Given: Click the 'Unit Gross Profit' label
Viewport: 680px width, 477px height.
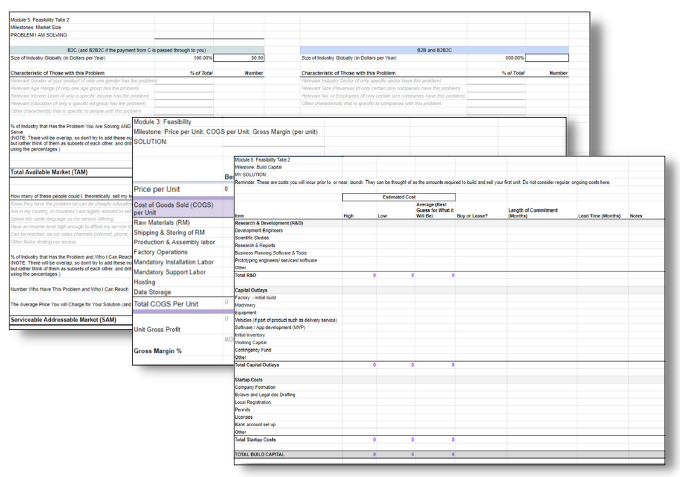Looking at the screenshot, I should [157, 330].
